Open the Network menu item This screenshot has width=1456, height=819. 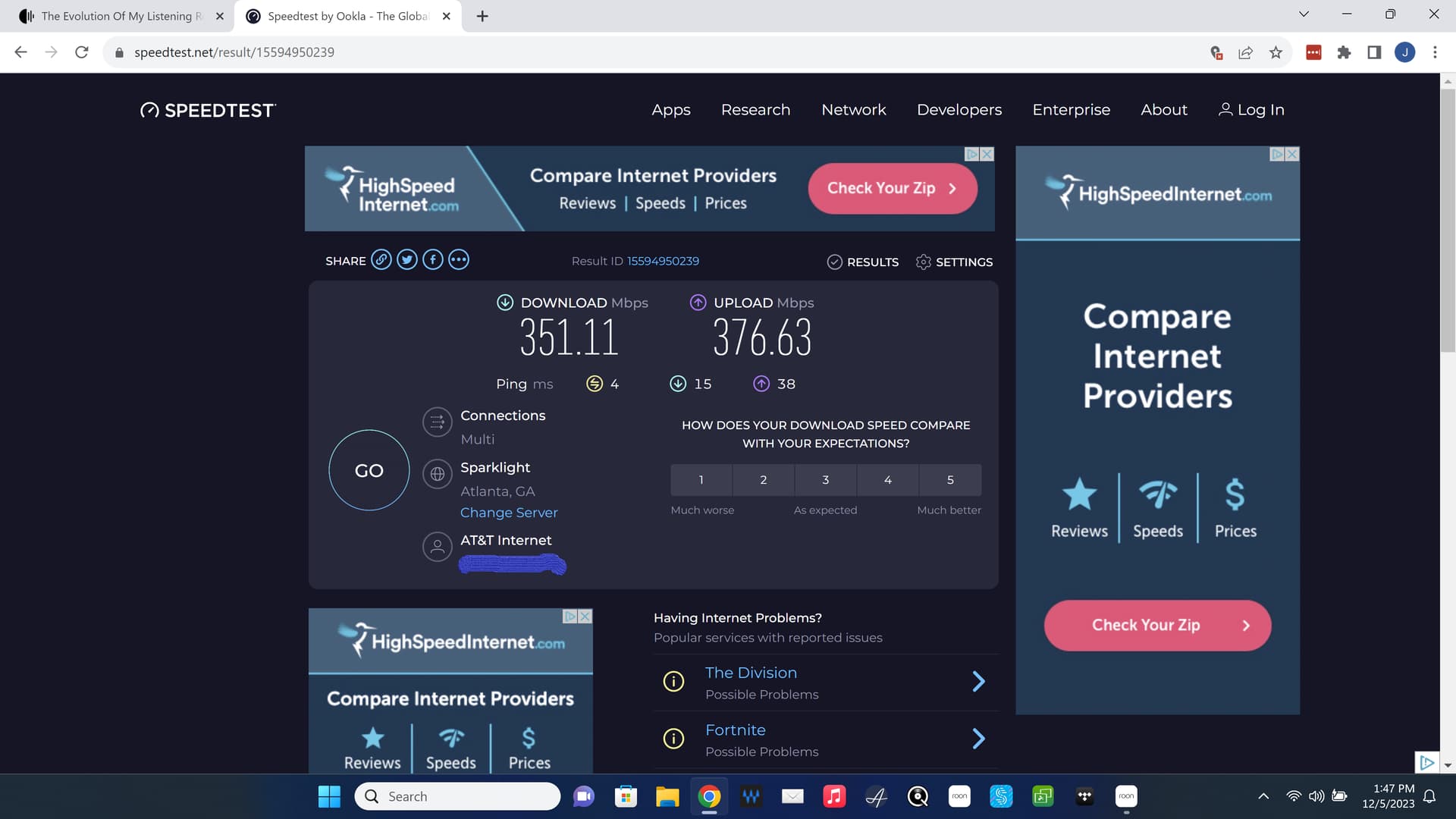(854, 110)
